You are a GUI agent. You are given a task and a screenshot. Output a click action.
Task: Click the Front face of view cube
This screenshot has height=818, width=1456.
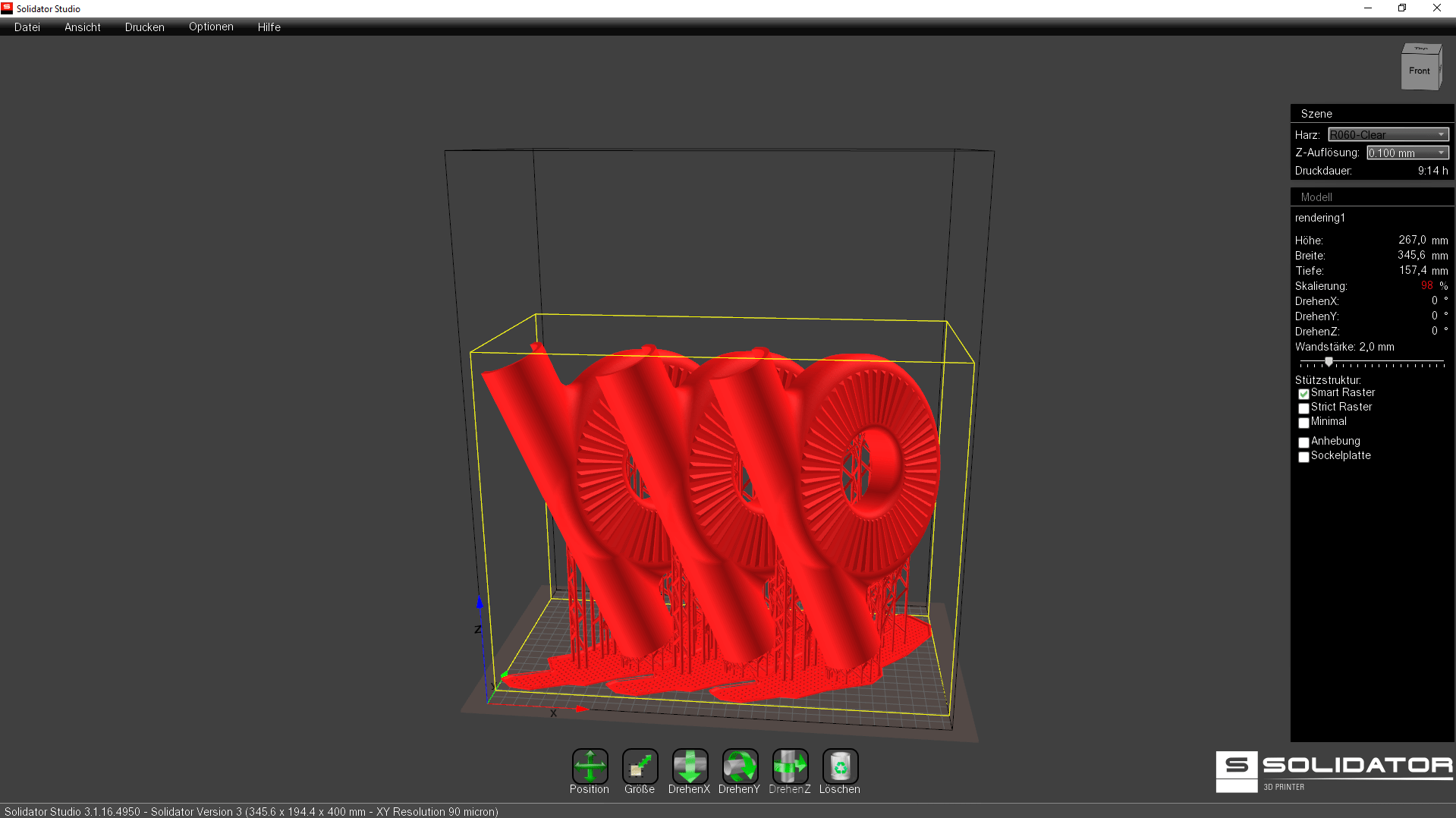tap(1419, 71)
